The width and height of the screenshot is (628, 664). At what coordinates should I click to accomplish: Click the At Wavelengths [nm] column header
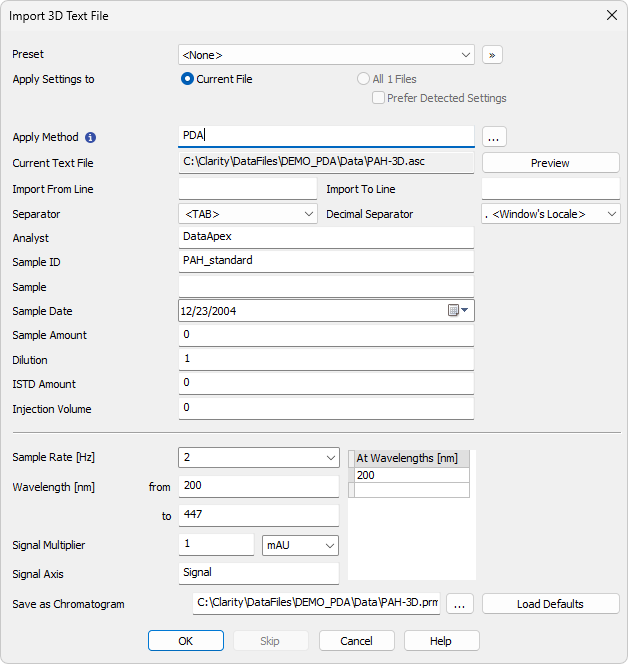pyautogui.click(x=412, y=459)
